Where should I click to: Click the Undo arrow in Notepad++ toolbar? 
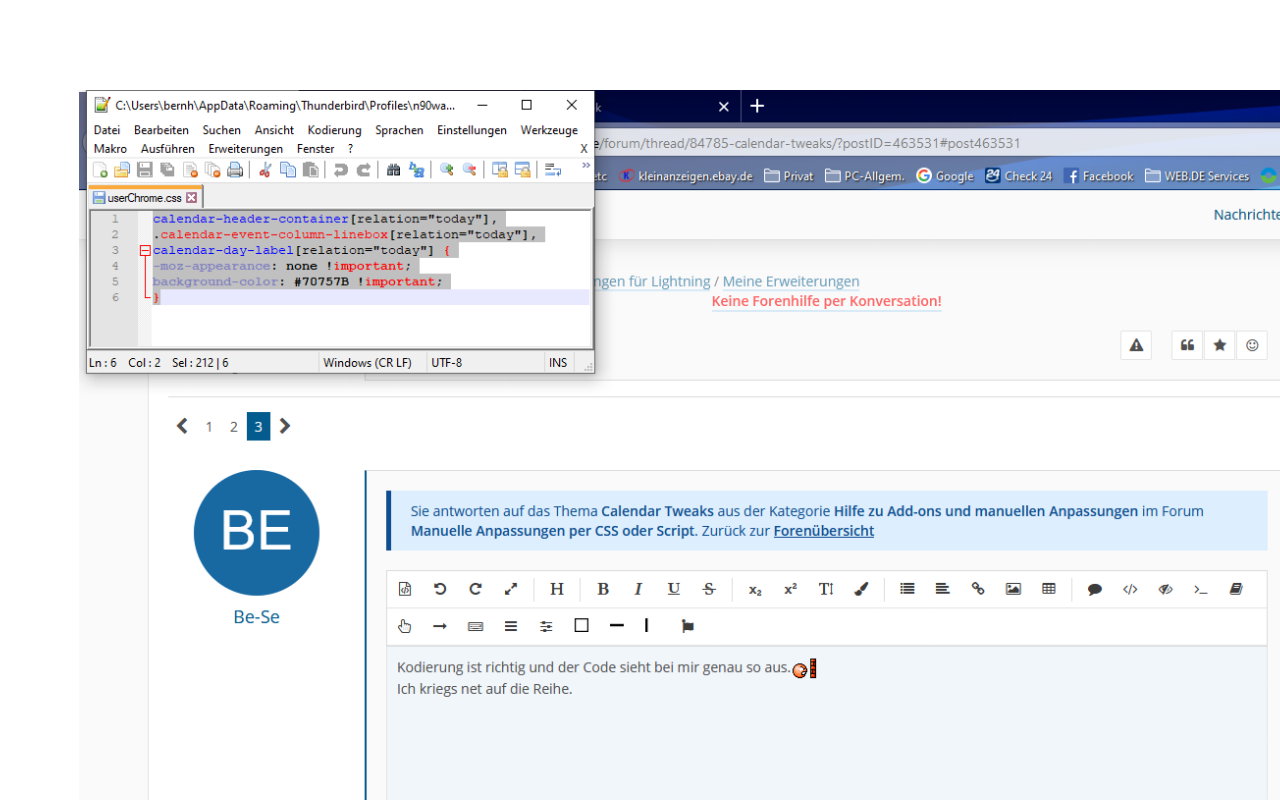pos(340,170)
